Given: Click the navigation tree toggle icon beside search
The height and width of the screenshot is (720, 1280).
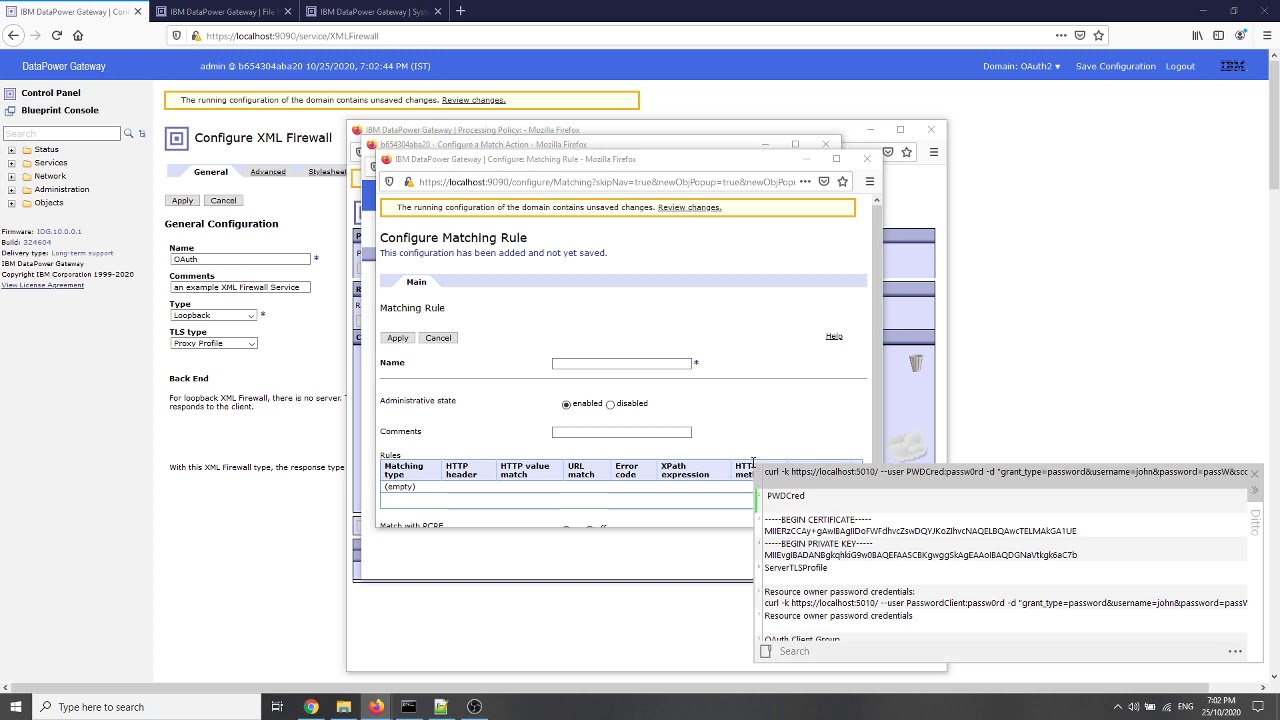Looking at the screenshot, I should click(142, 133).
